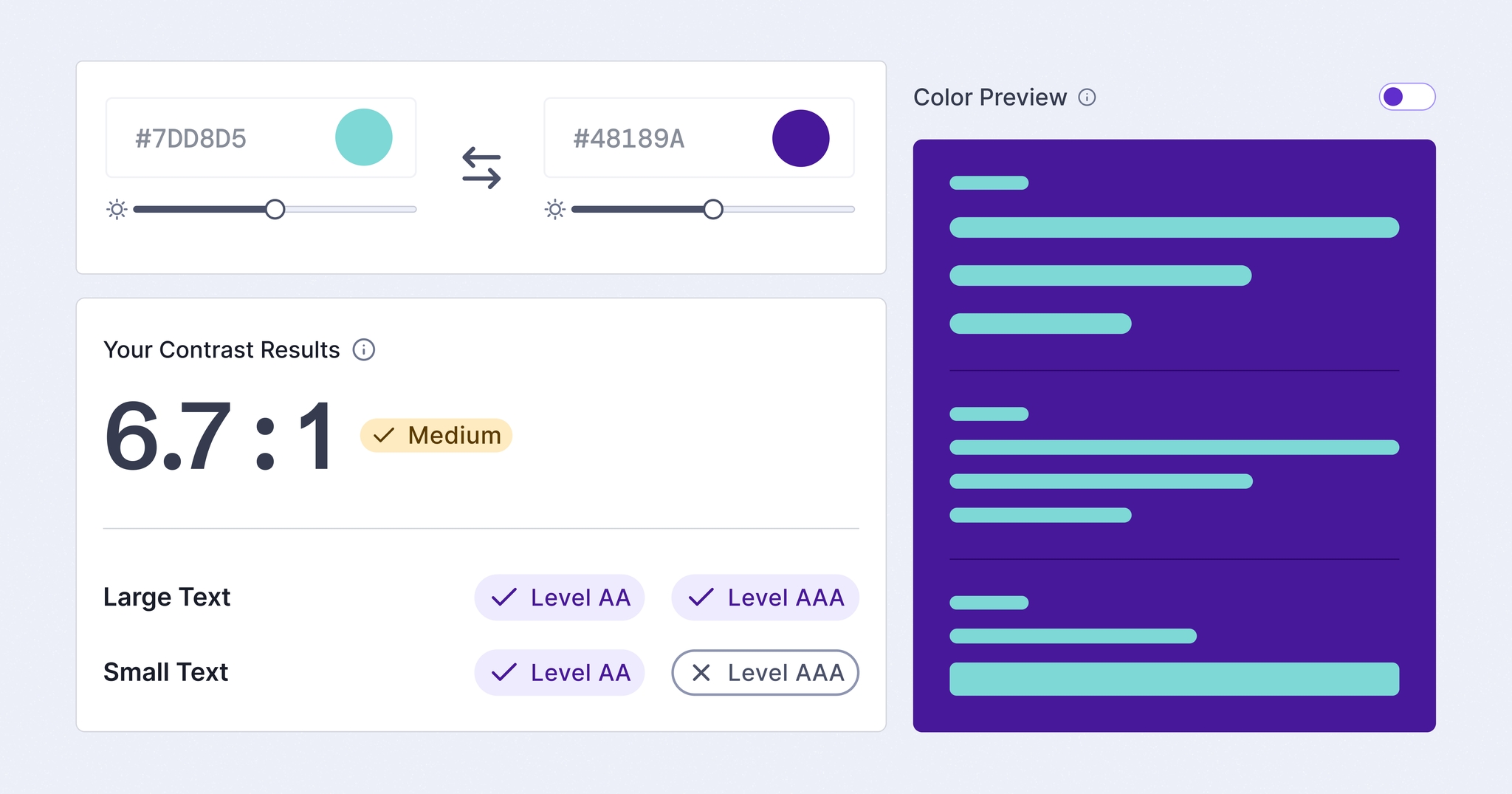
Task: Open info tooltip beside Color Preview
Action: 1087,97
